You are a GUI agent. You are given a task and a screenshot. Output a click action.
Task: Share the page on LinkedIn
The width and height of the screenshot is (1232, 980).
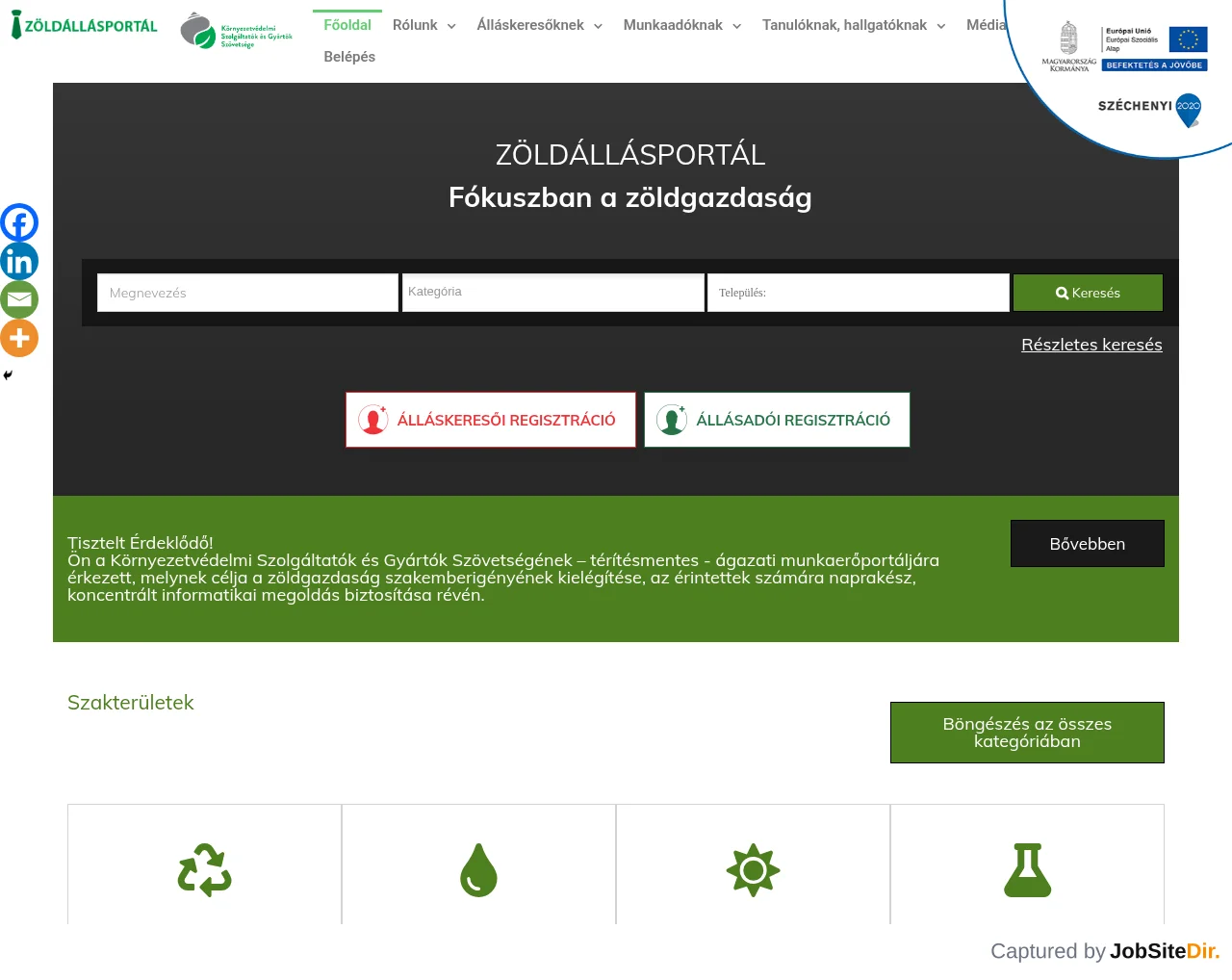[x=19, y=261]
